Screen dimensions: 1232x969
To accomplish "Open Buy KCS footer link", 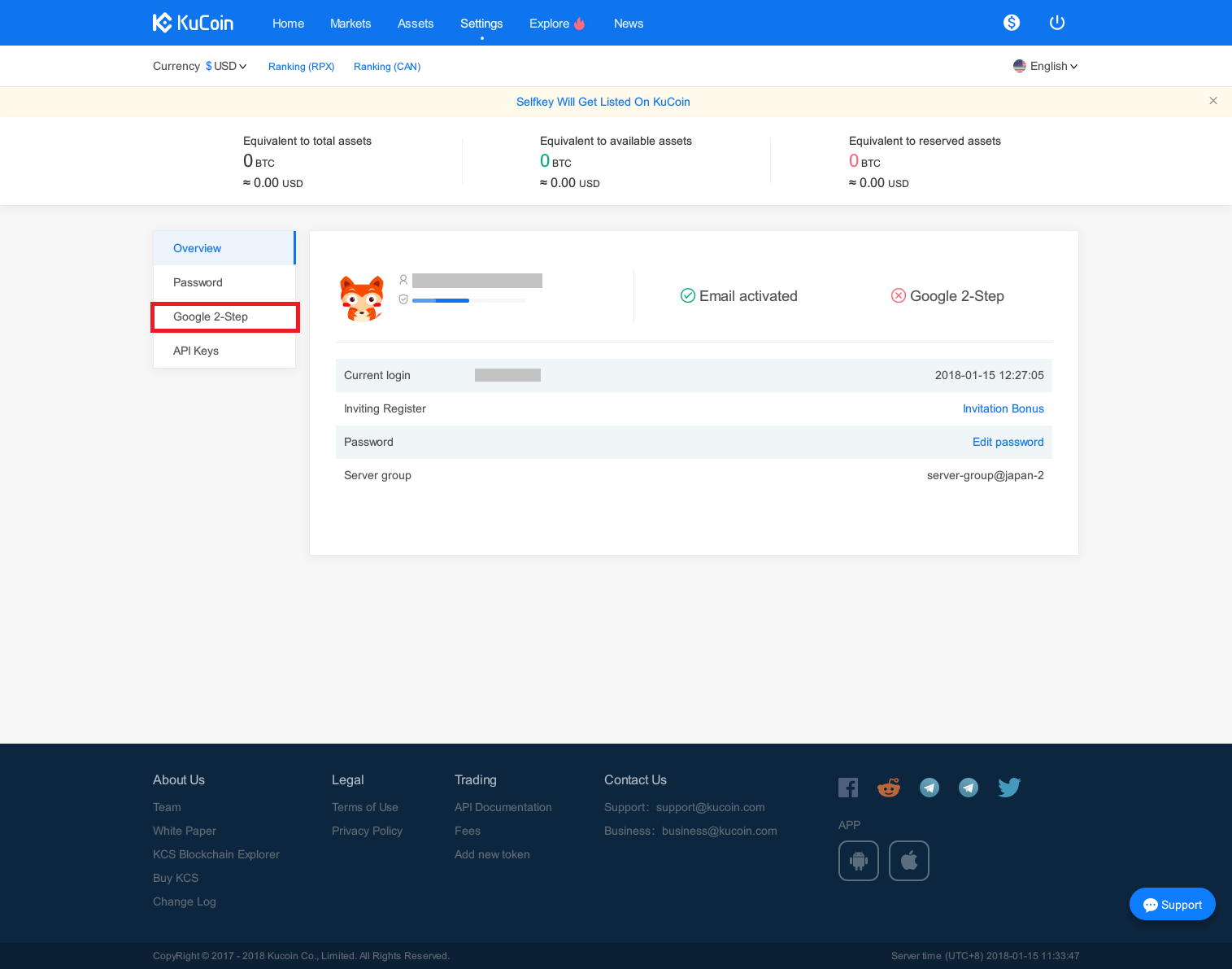I will pos(176,878).
